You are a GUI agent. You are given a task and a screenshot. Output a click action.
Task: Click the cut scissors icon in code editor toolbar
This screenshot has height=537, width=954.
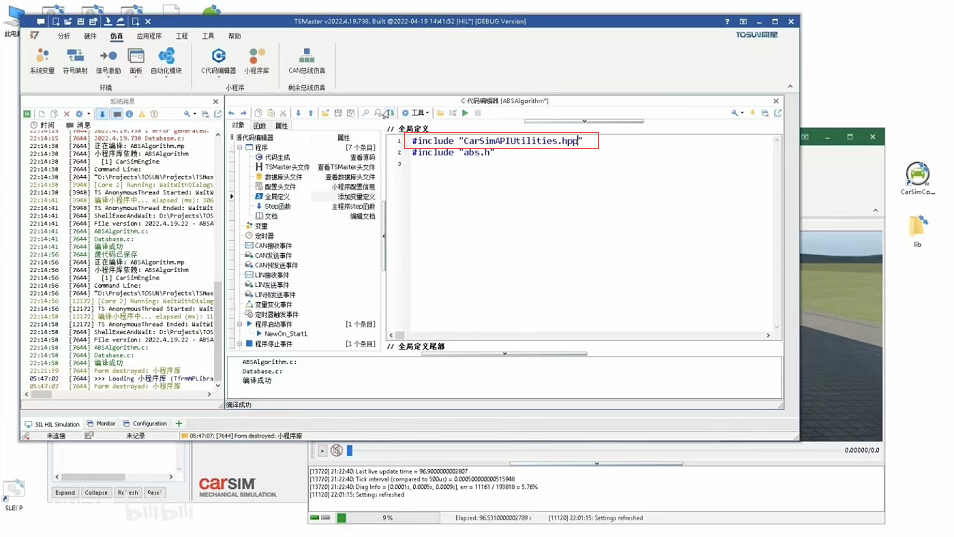click(283, 113)
